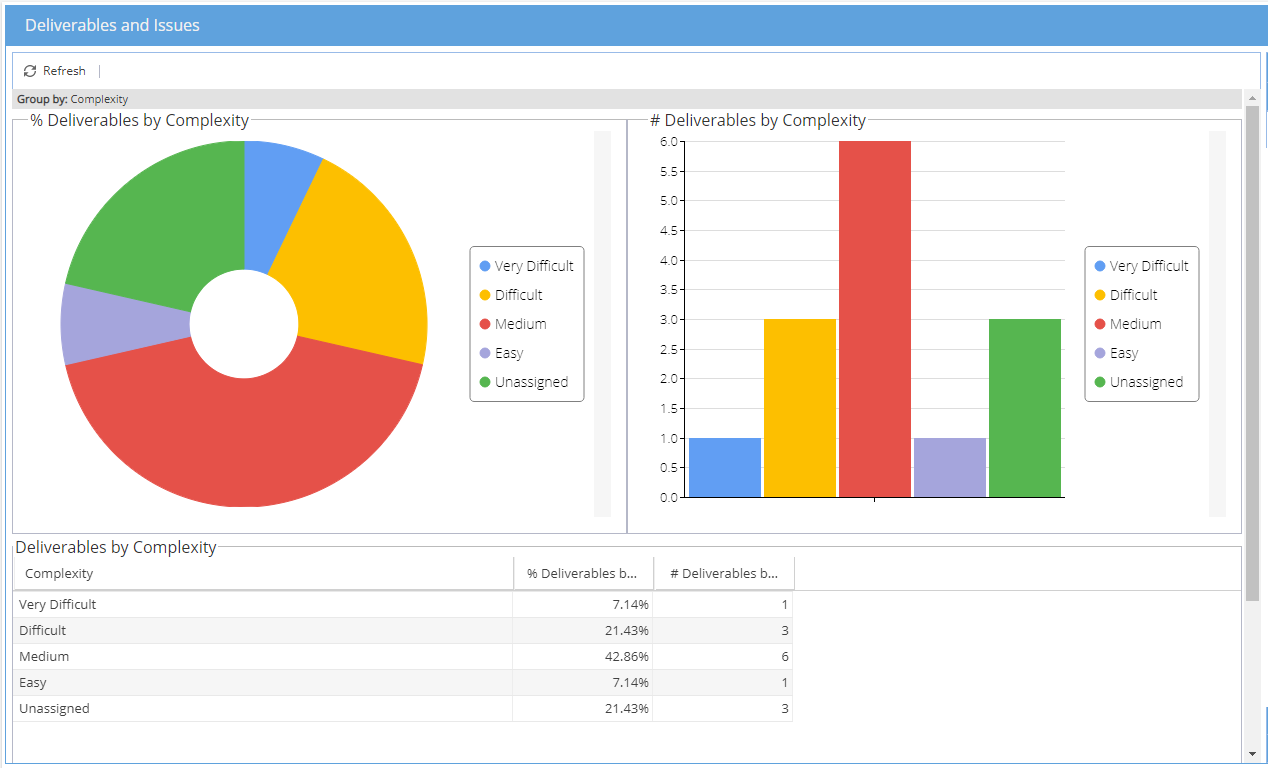Toggle Medium series in bar chart legend
Screen dimensions: 1268x768
coord(1127,324)
